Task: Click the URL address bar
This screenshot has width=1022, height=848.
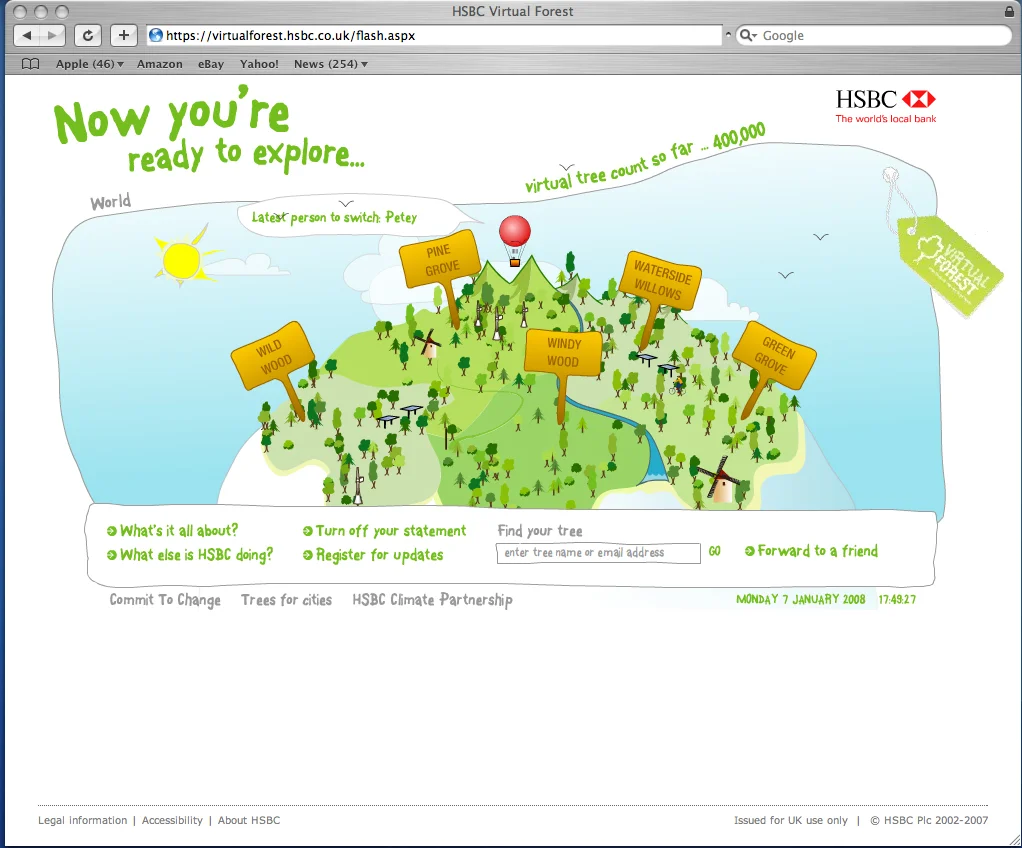Action: [x=434, y=35]
